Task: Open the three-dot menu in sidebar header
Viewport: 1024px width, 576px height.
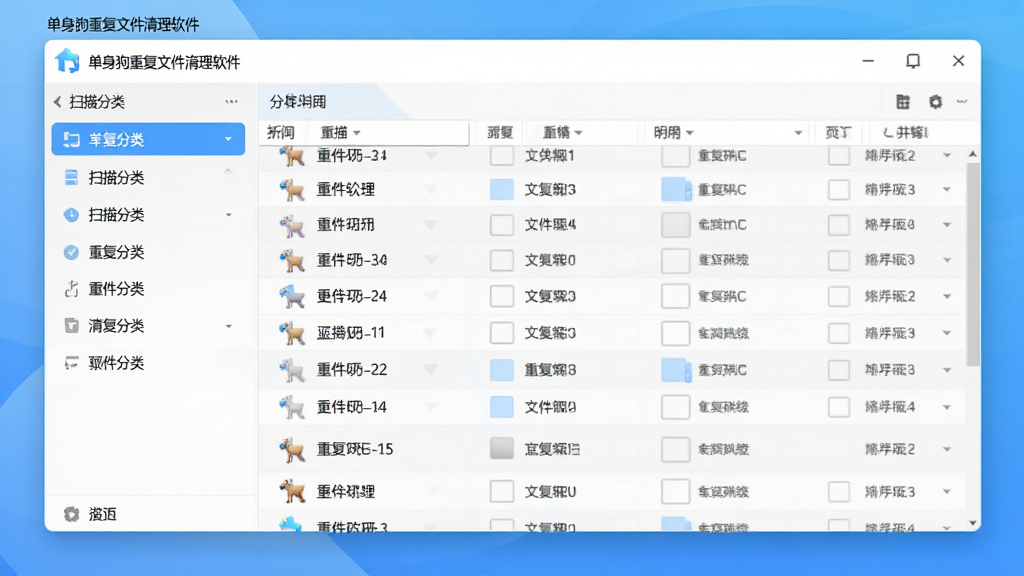Action: point(231,101)
